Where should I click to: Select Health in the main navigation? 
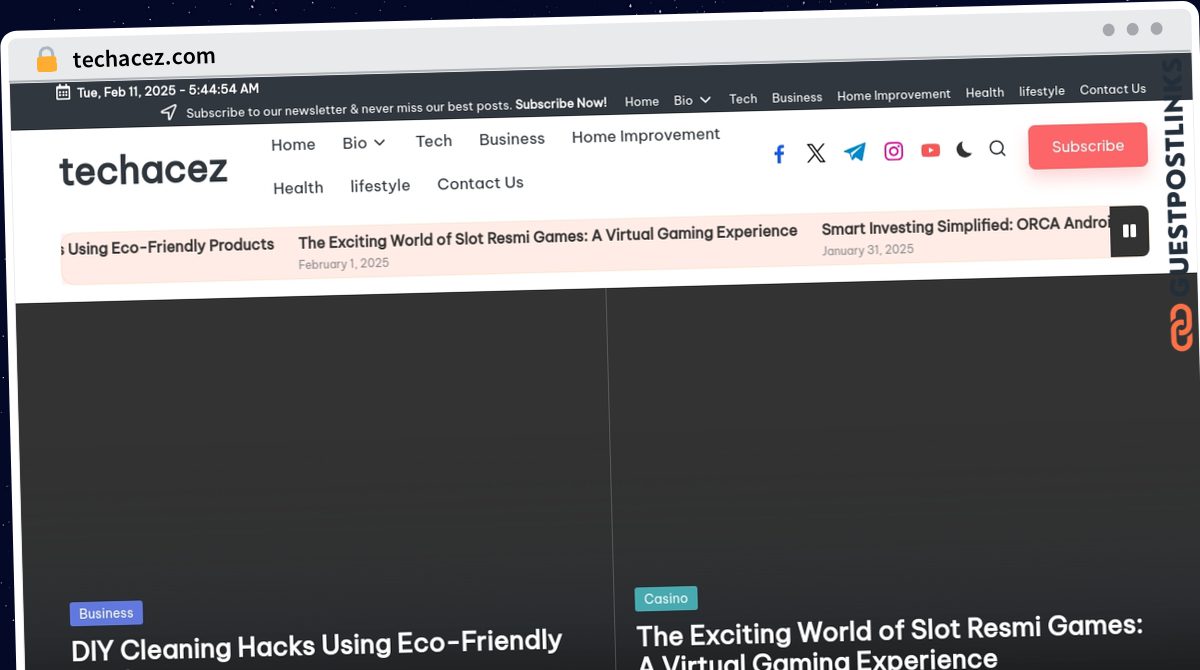(x=298, y=187)
